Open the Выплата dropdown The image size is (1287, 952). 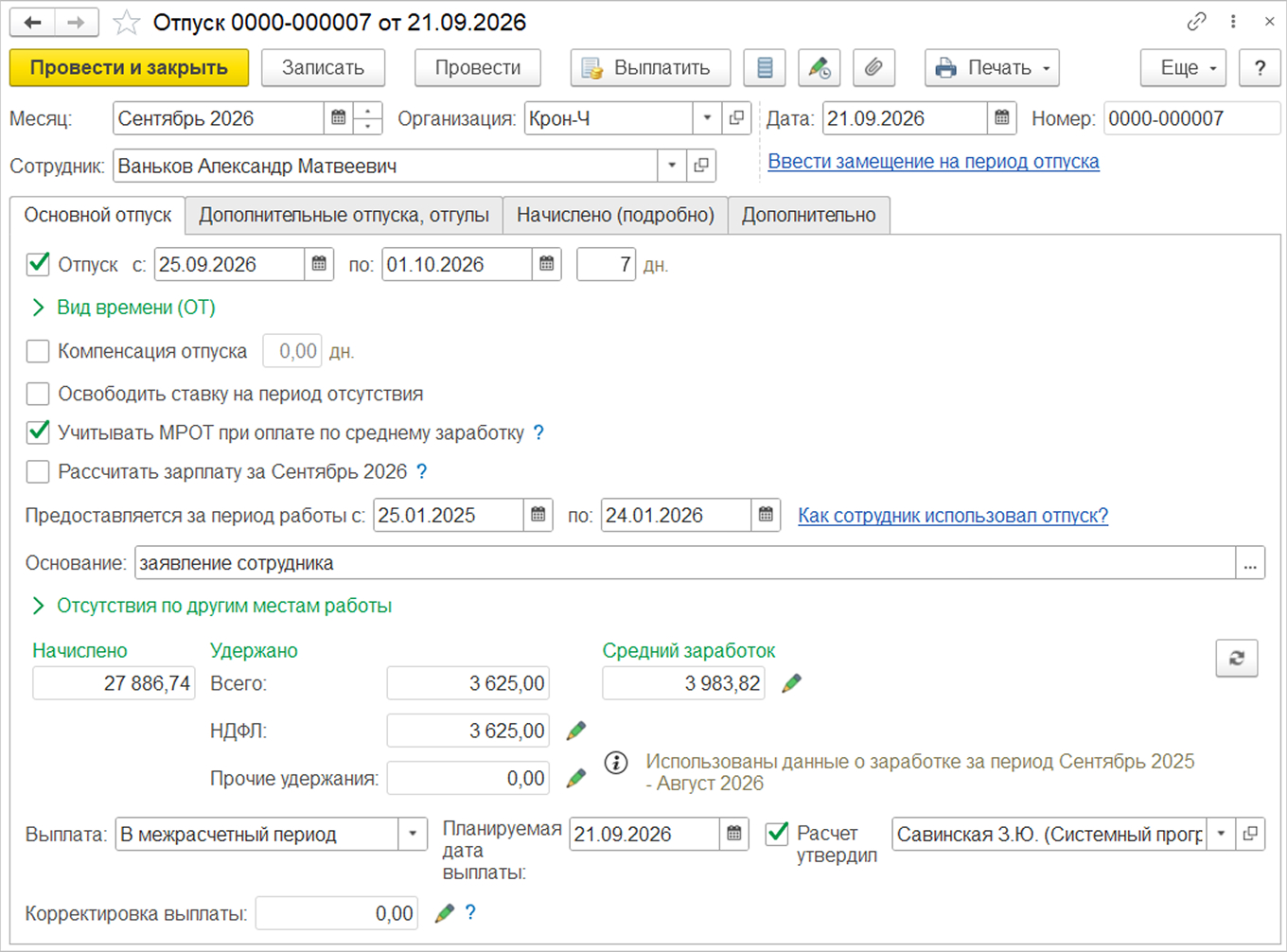413,834
